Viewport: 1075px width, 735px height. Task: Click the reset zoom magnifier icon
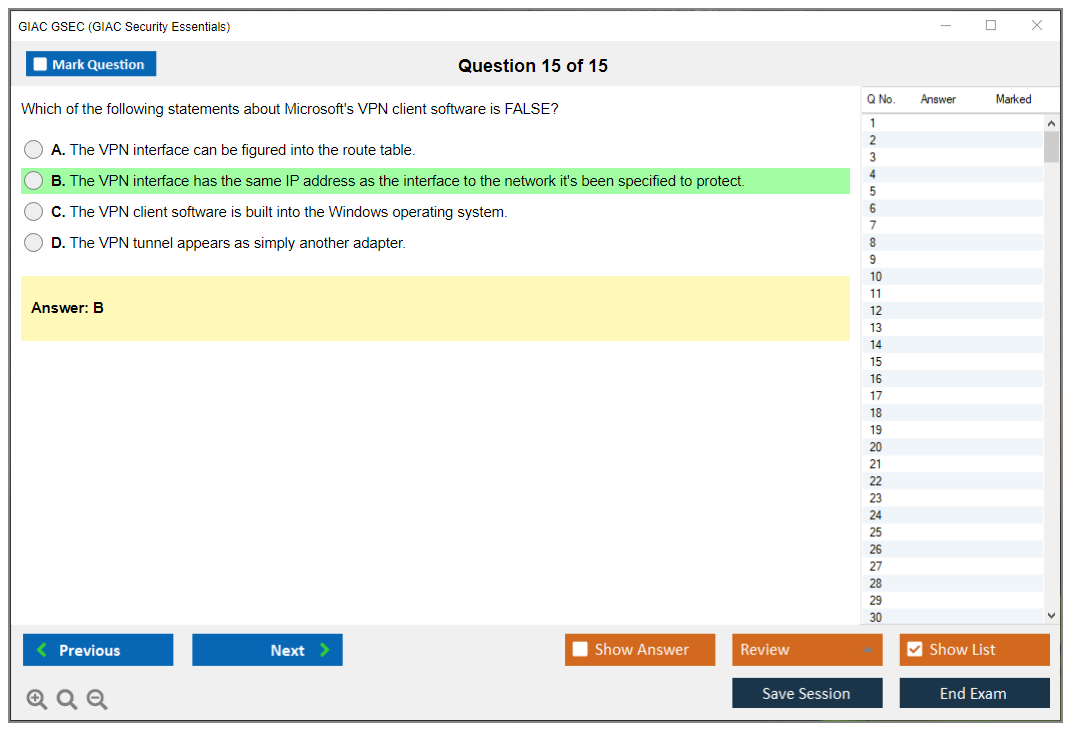[67, 700]
